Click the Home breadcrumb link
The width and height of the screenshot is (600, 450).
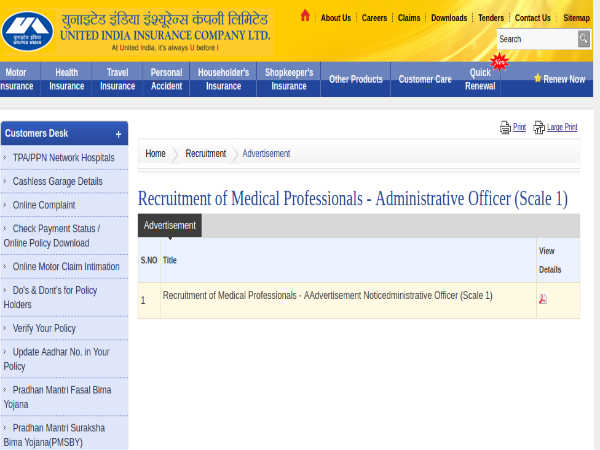(155, 153)
